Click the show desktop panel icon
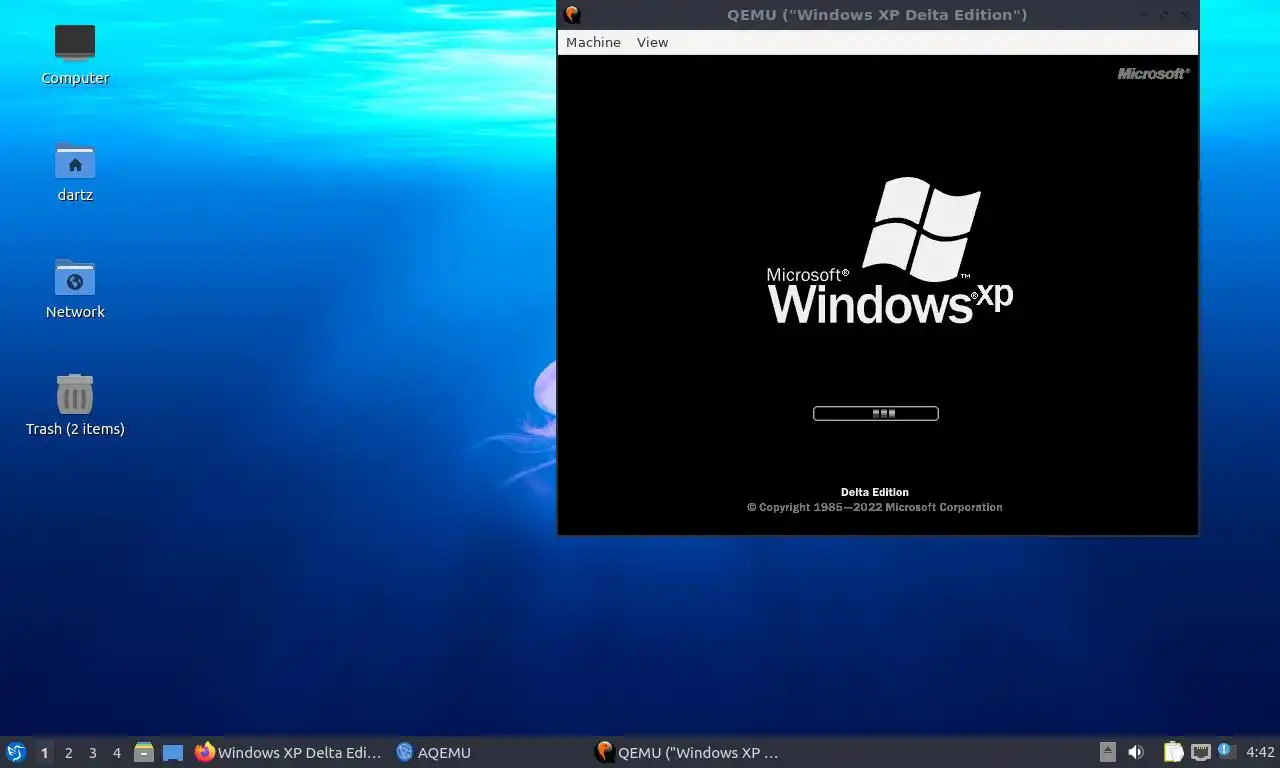 click(x=173, y=752)
